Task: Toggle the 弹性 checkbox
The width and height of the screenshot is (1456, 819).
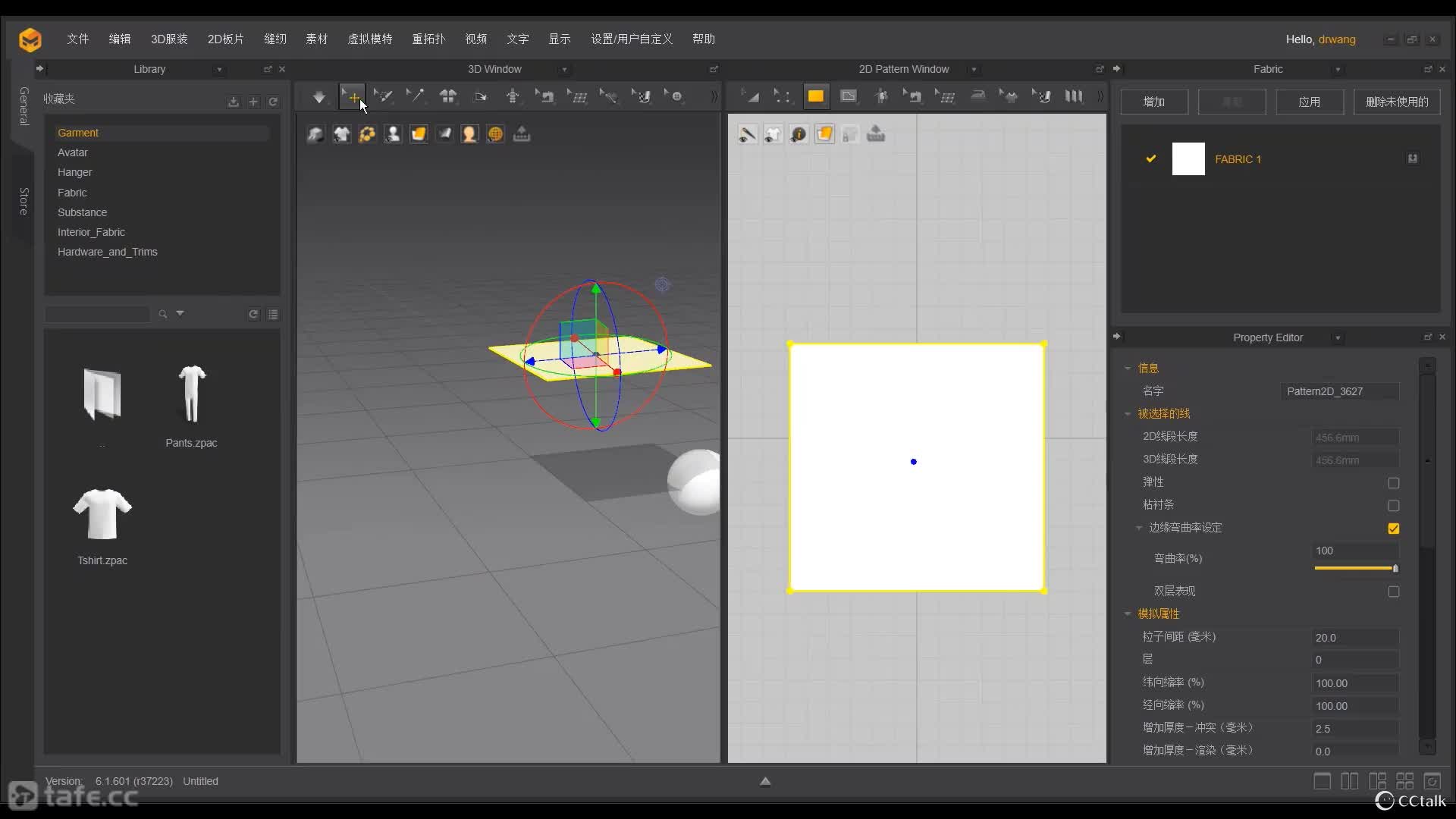Action: (x=1394, y=483)
